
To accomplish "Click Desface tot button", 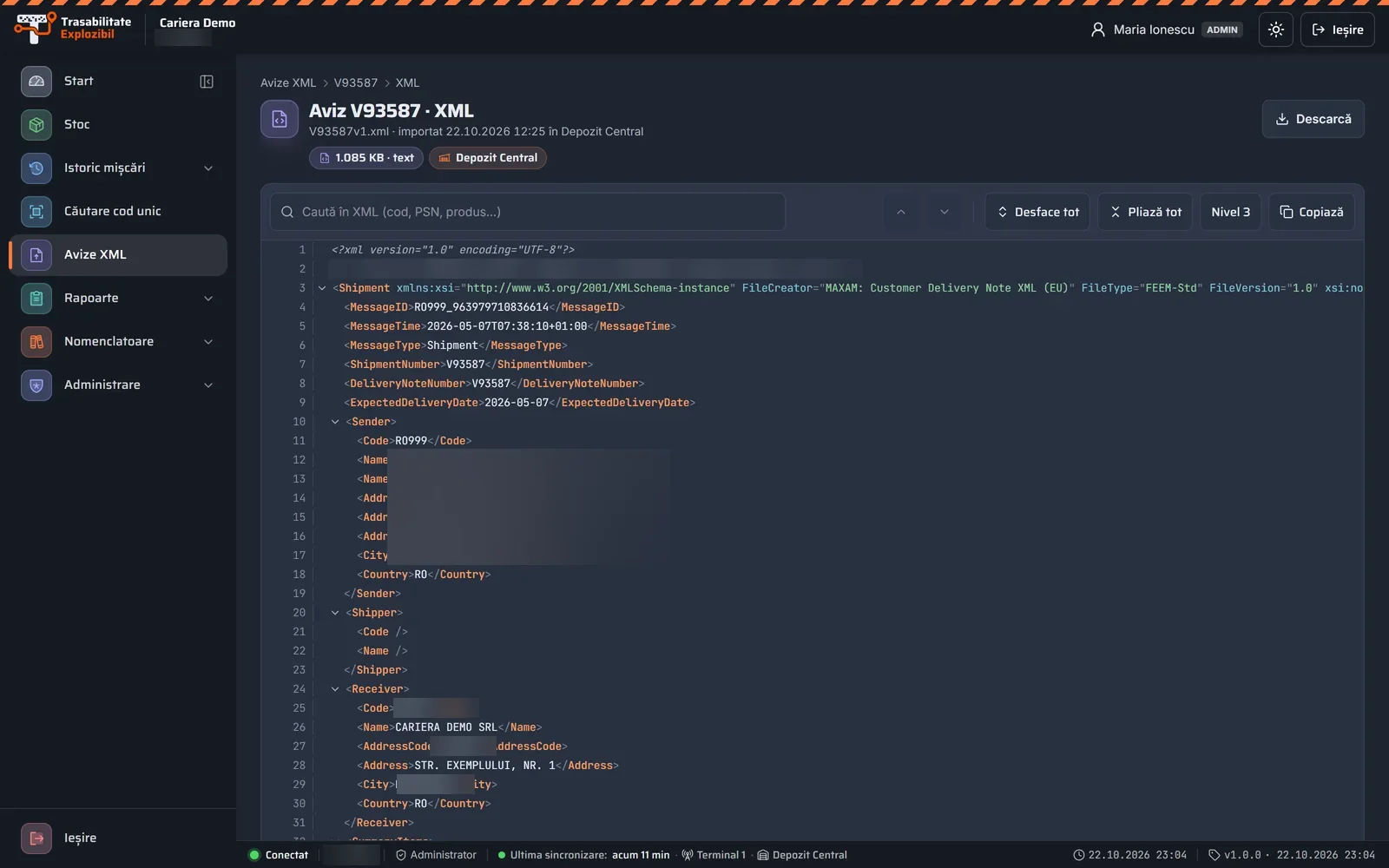I will (x=1037, y=212).
